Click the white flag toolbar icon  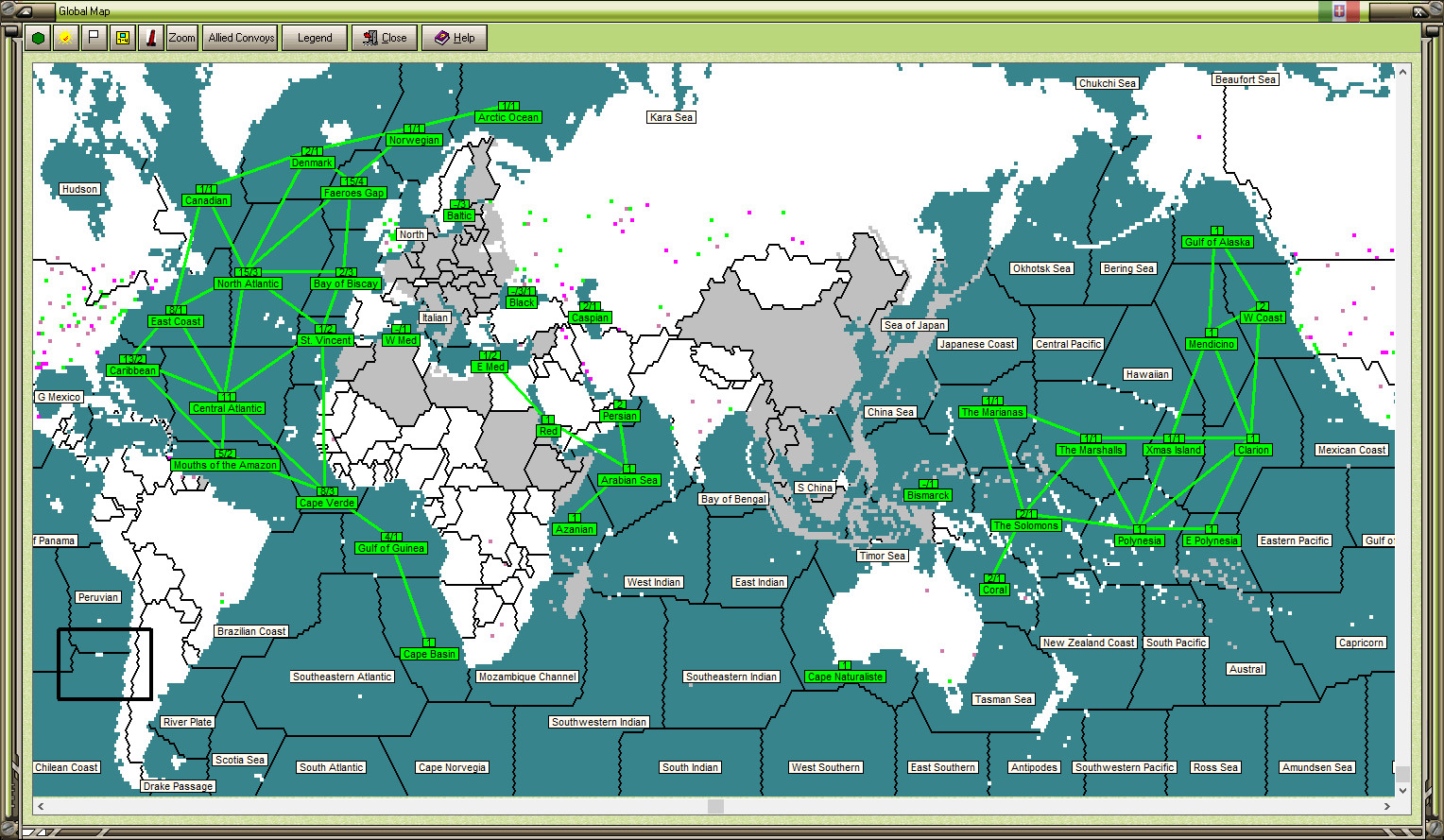(x=94, y=38)
